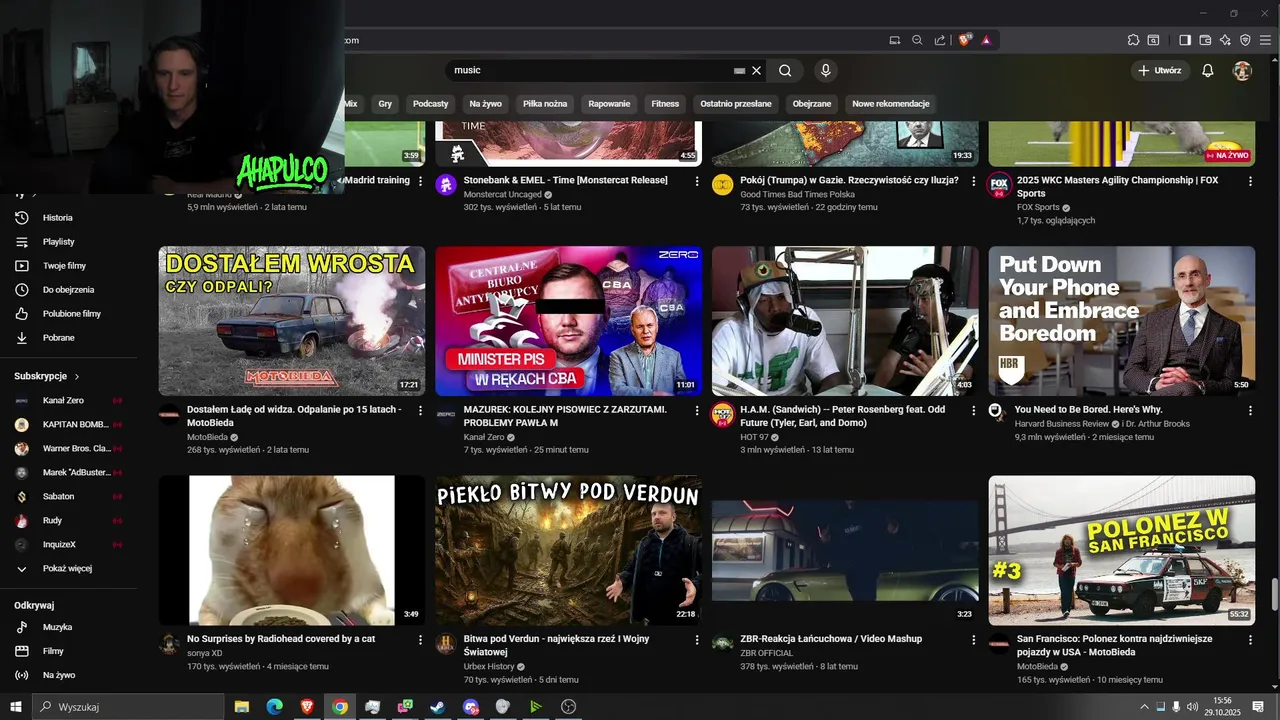Open Microsoft Edge from the taskbar
This screenshot has width=1280, height=720.
tap(275, 707)
